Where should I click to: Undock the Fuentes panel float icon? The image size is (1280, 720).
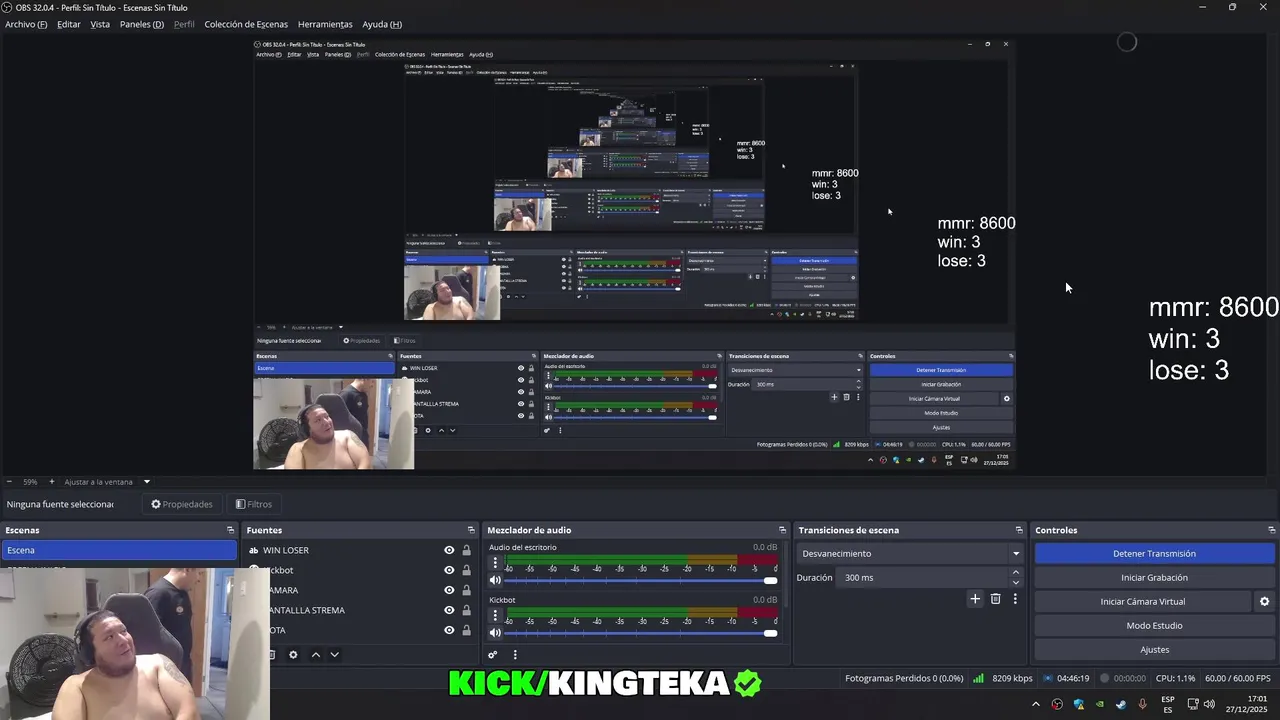tap(471, 530)
